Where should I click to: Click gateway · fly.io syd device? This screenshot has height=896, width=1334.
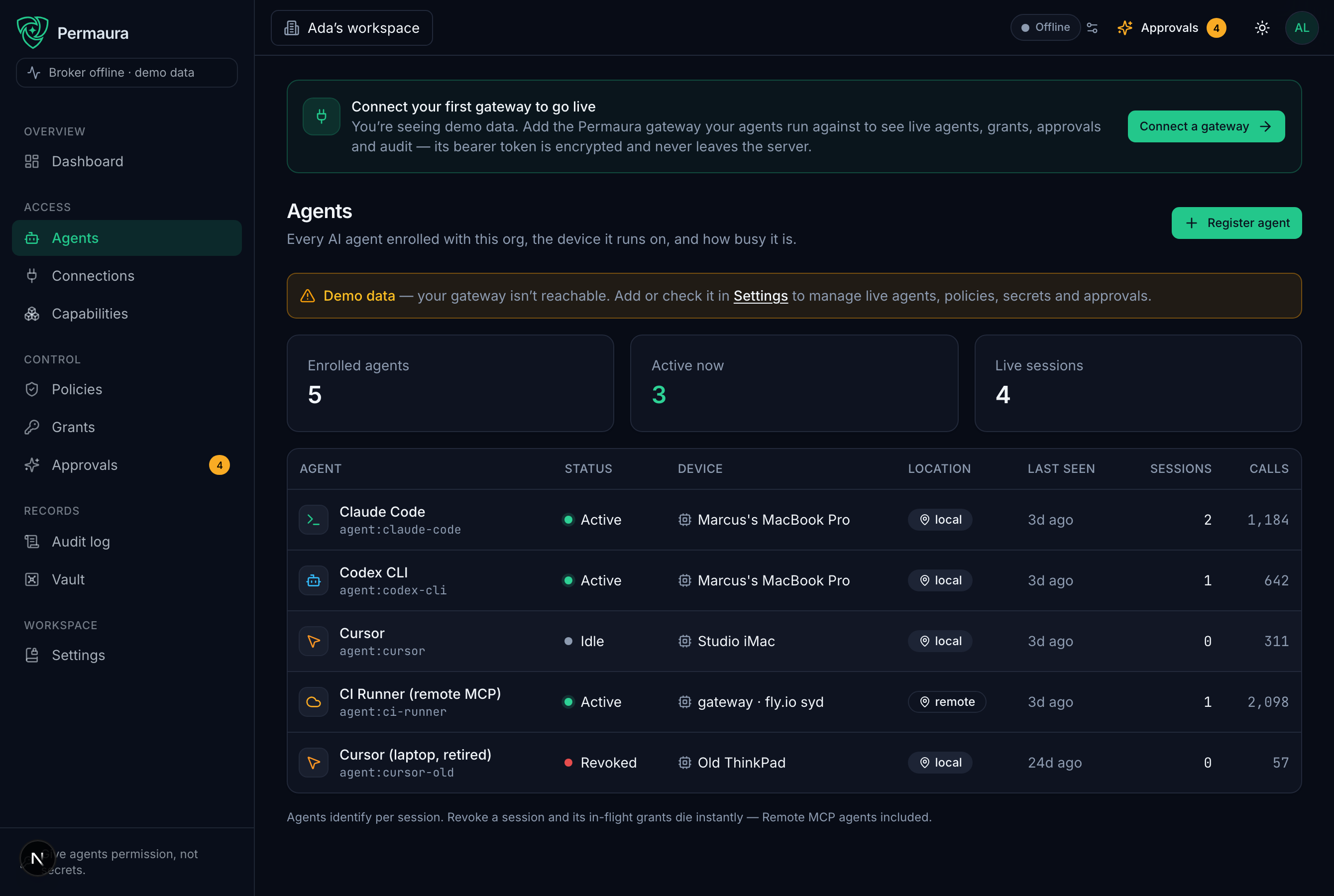(761, 702)
